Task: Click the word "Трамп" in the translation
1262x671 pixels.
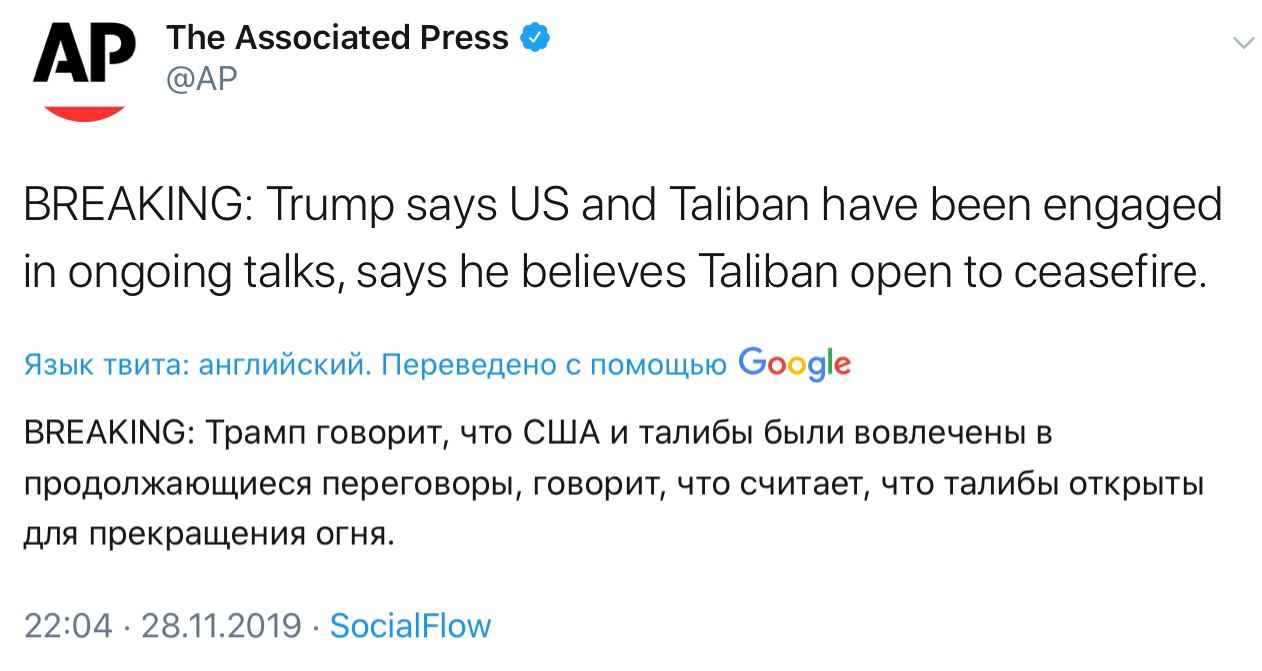Action: click(x=256, y=434)
